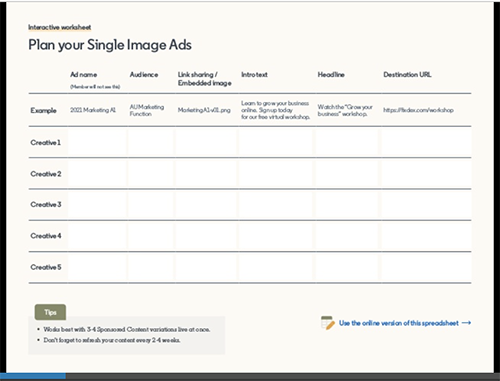
Task: Select the Ad name cell for Creative 3
Action: pyautogui.click(x=97, y=205)
